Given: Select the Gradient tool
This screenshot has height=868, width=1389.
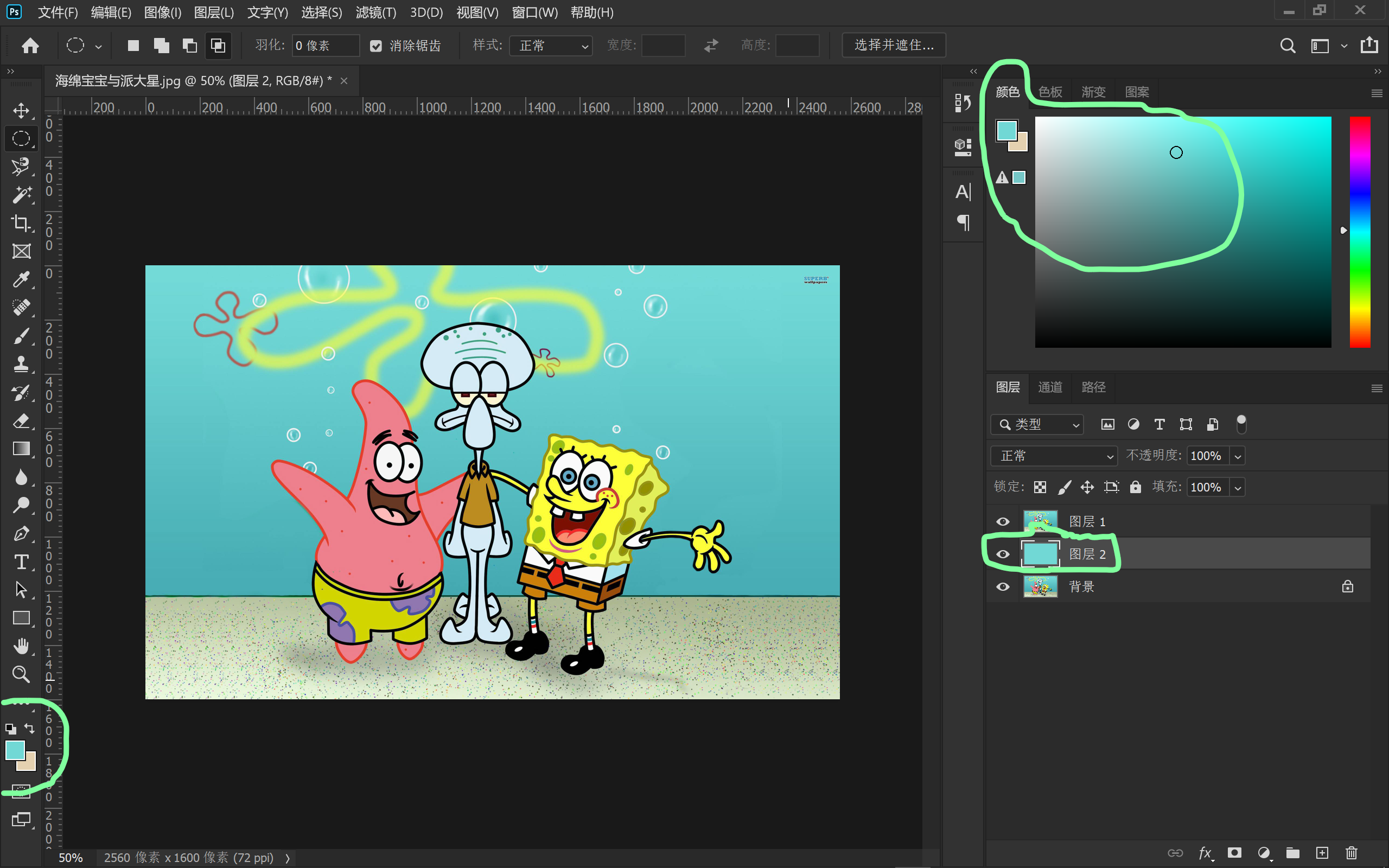Looking at the screenshot, I should pos(21,449).
